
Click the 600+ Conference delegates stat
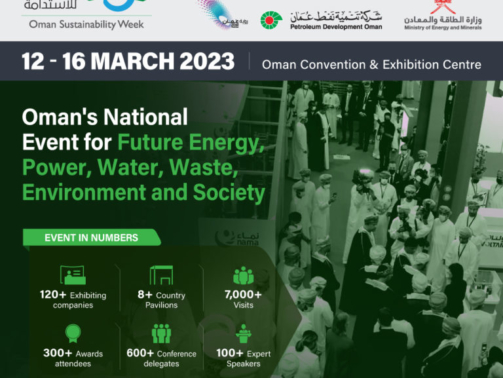pos(161,358)
